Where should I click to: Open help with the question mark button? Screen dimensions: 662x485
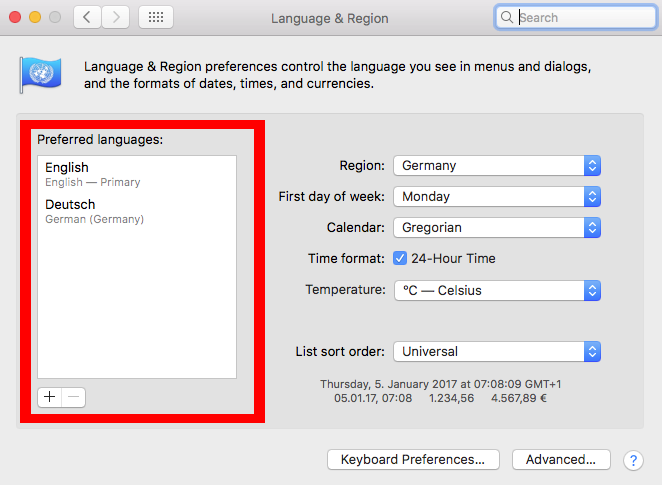coord(633,460)
